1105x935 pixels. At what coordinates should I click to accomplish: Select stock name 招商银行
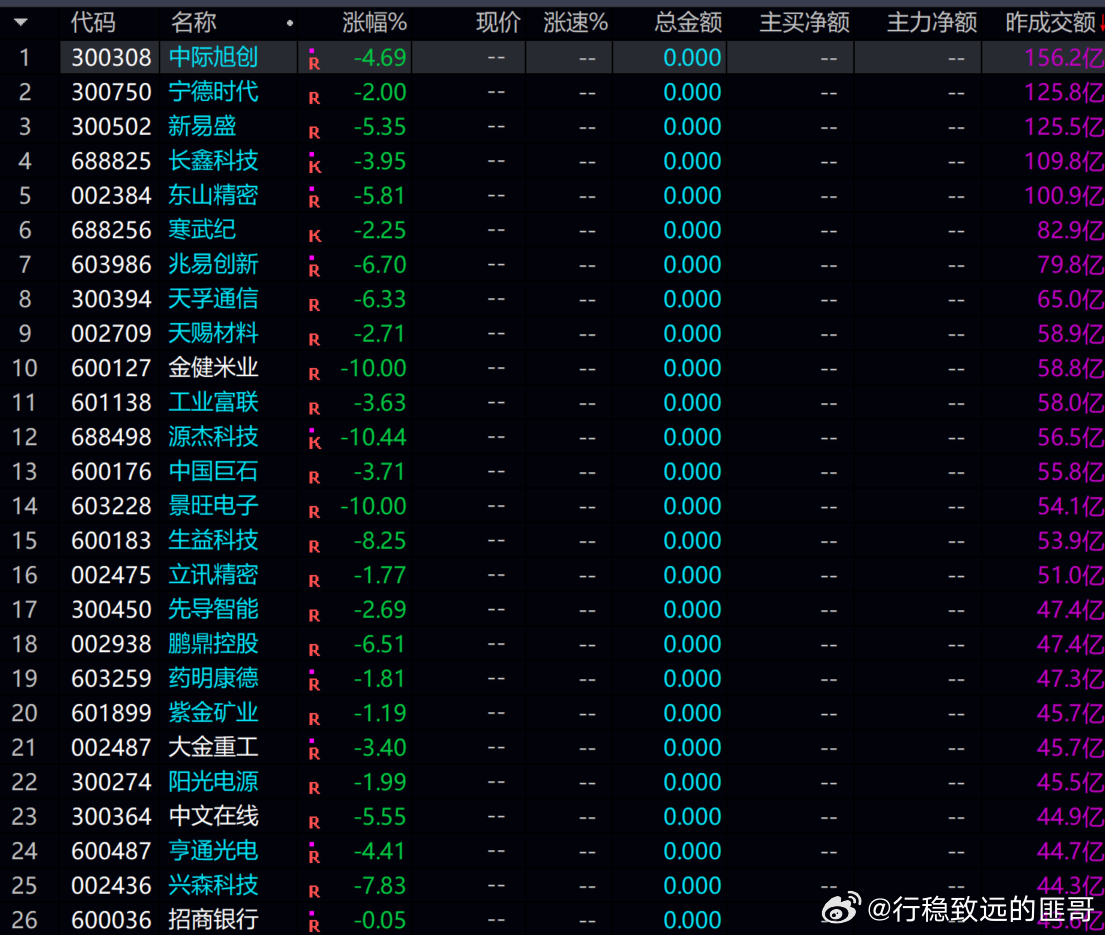(214, 919)
